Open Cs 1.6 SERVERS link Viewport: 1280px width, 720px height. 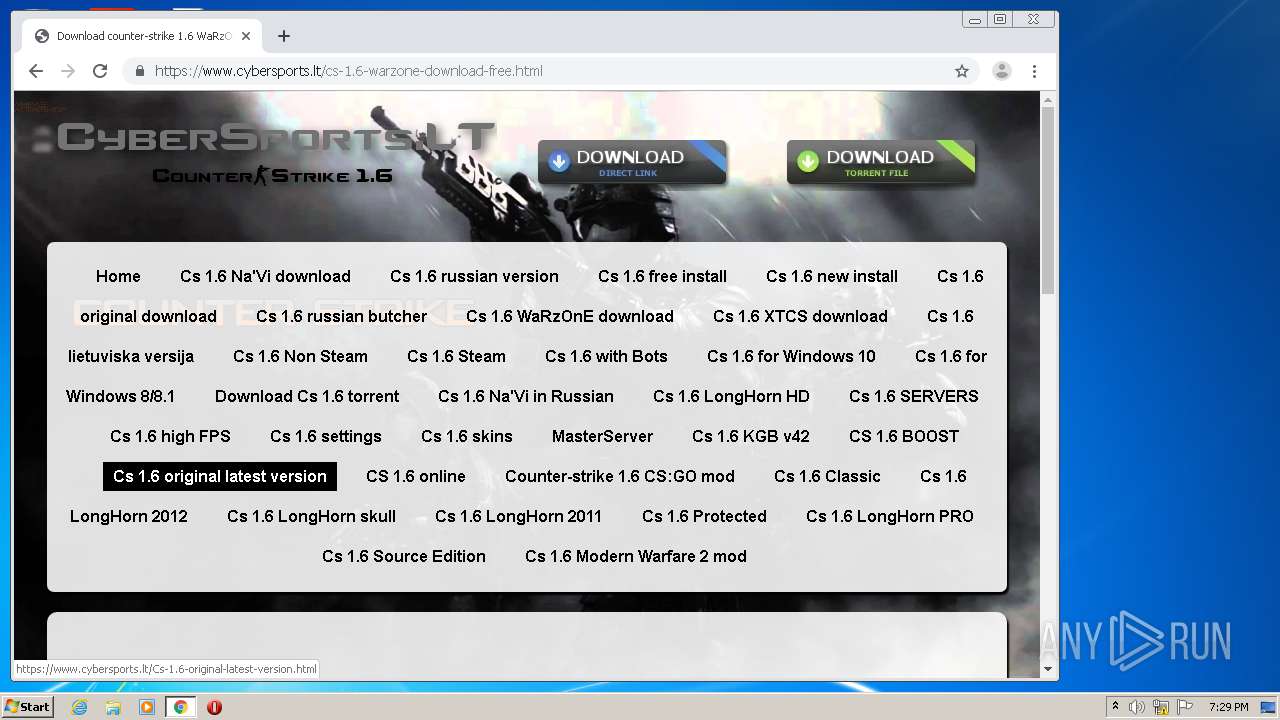coord(914,396)
